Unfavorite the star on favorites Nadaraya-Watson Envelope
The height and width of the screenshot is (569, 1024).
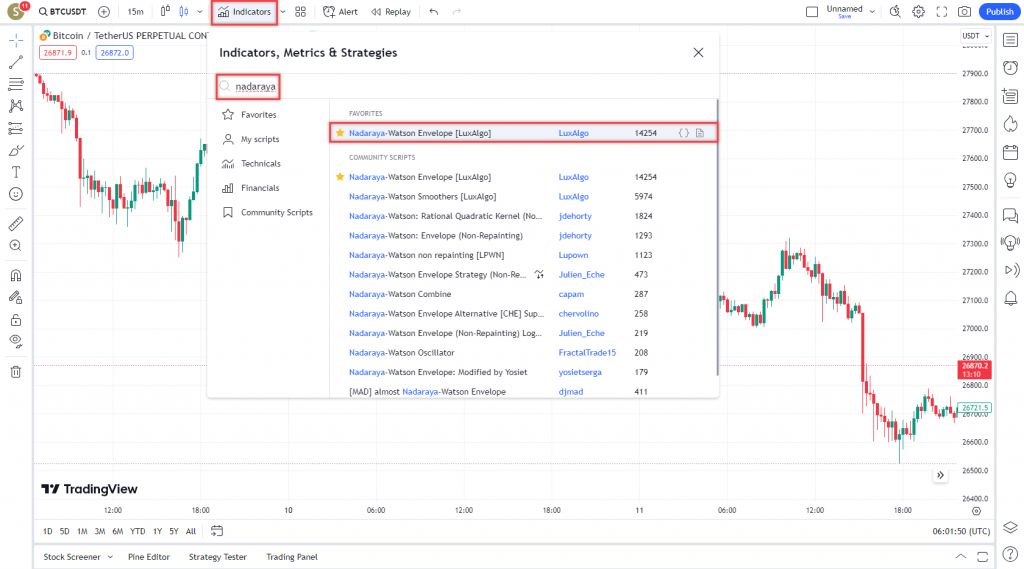tap(340, 133)
